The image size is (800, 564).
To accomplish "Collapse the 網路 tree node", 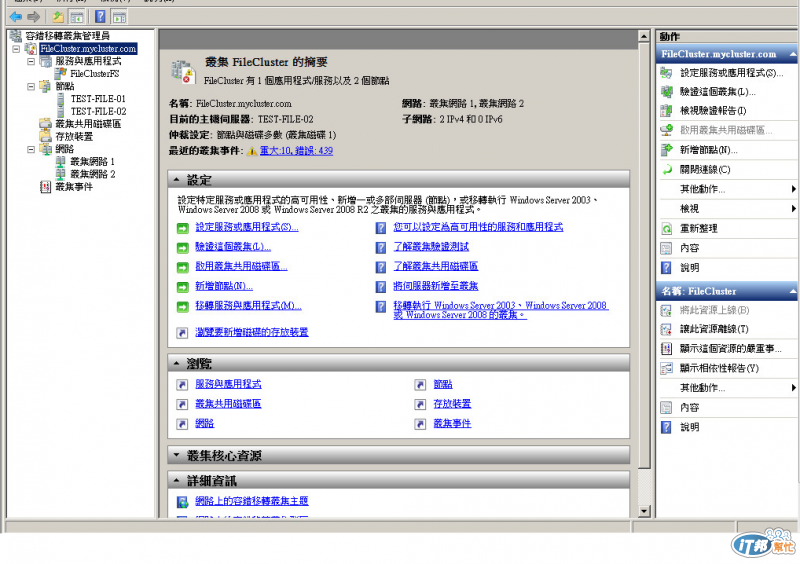I will tap(31, 150).
